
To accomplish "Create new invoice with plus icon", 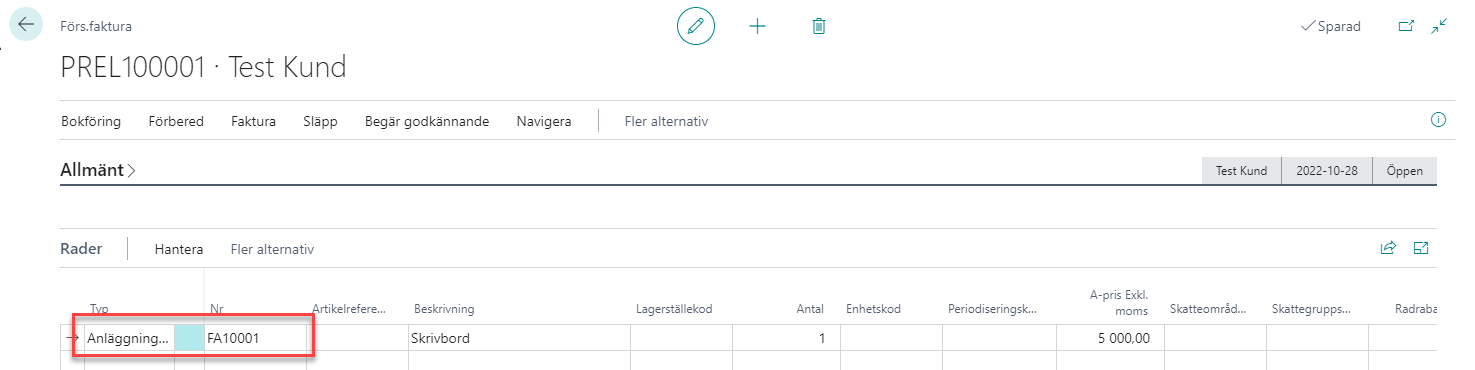I will coord(757,26).
